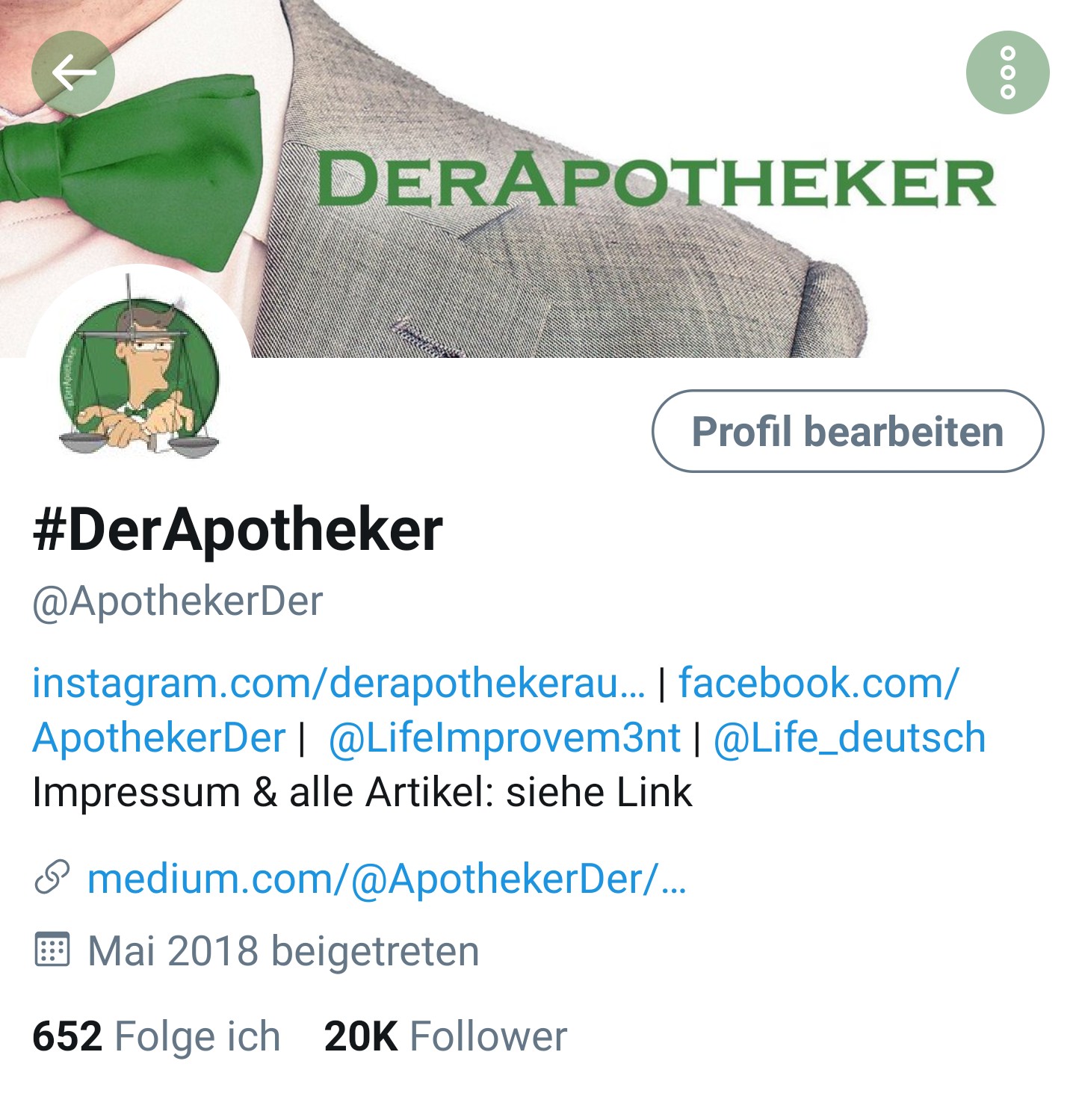Show the 20K Follower list
Viewport: 1076px width, 1120px height.
point(445,1036)
